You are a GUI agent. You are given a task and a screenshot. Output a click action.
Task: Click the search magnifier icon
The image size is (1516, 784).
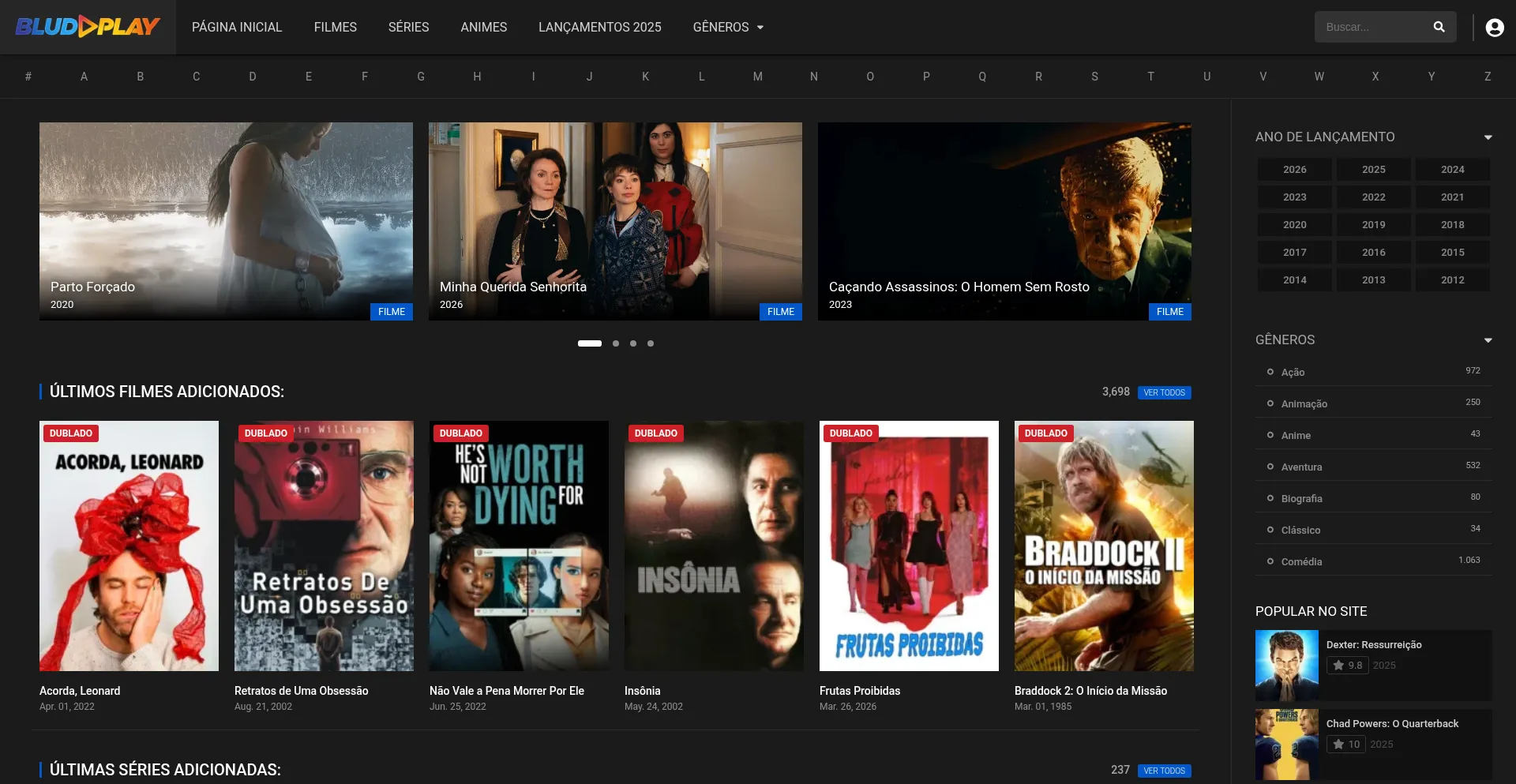click(1439, 27)
